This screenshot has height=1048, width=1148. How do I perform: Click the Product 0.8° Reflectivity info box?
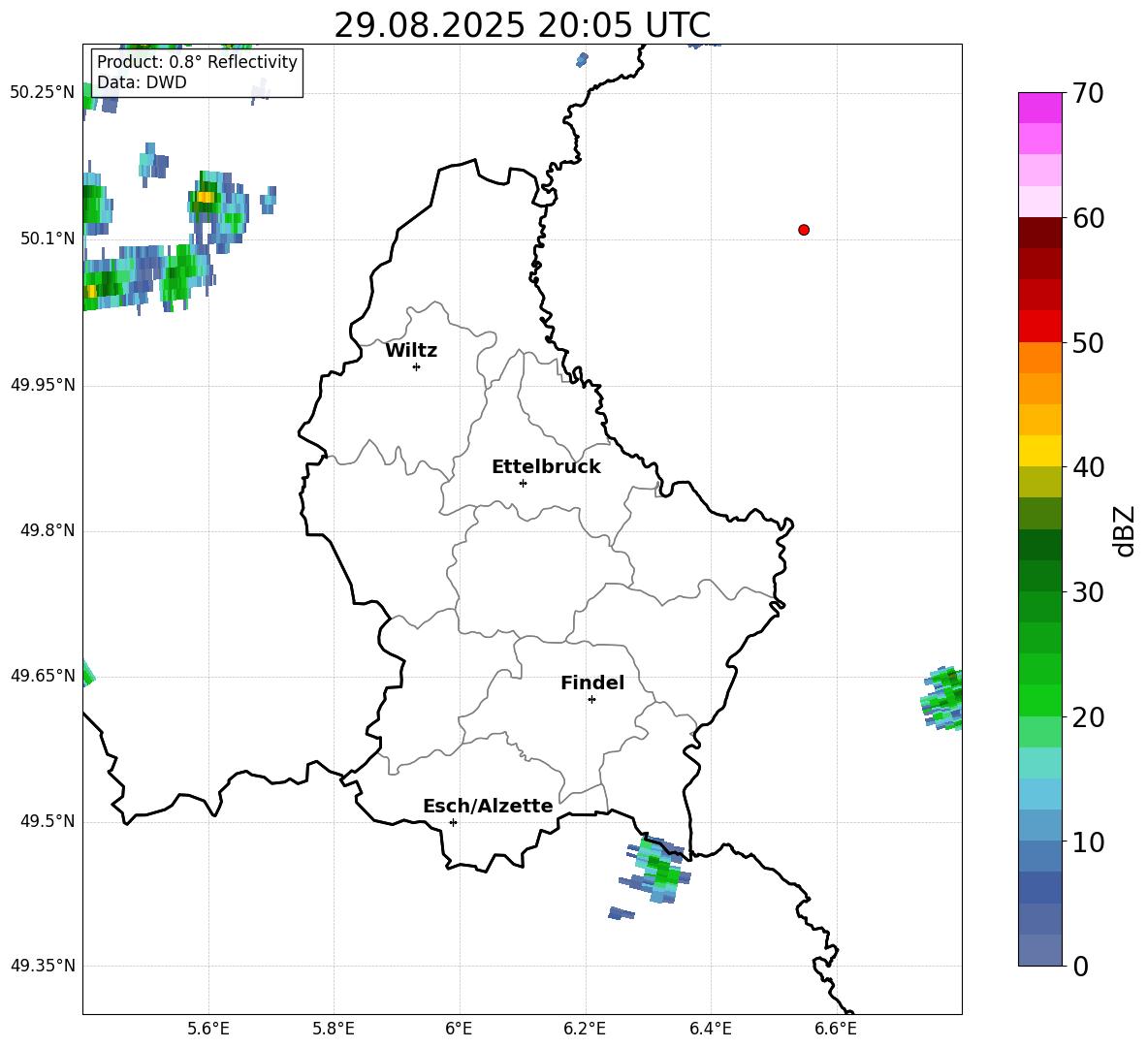(197, 73)
